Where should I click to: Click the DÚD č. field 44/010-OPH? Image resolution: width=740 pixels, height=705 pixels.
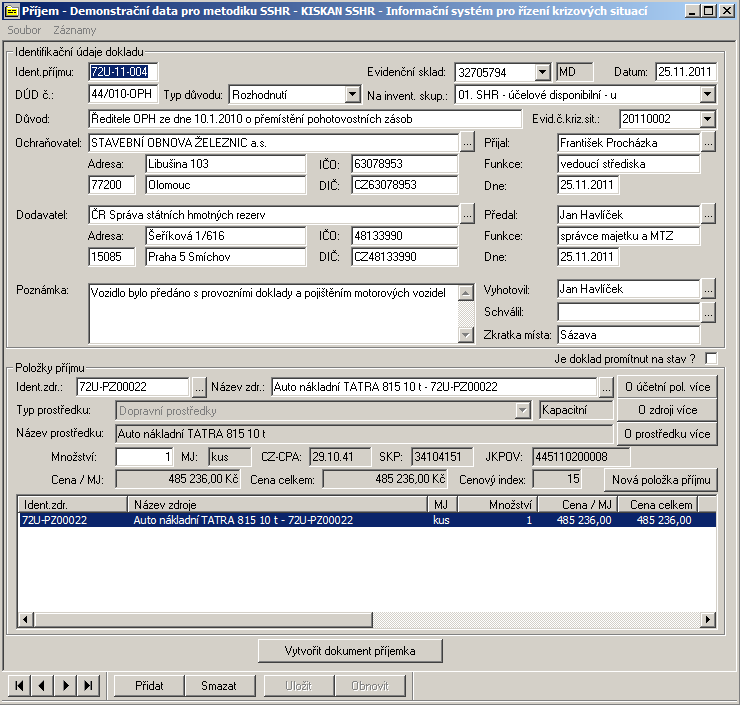pos(123,94)
